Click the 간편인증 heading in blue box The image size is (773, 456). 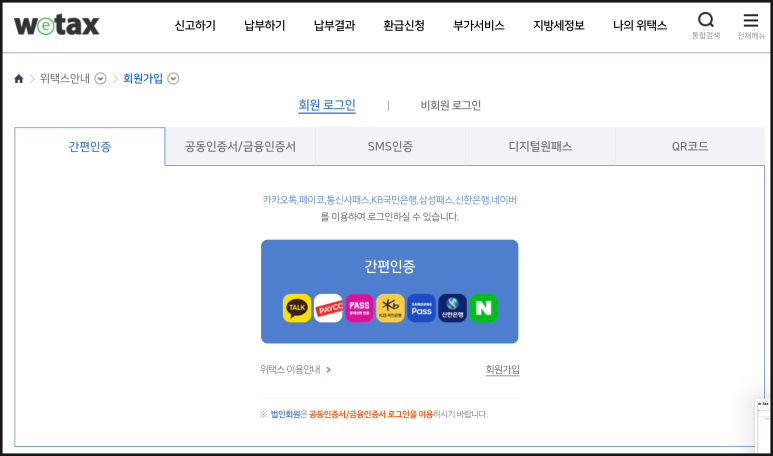coord(389,266)
